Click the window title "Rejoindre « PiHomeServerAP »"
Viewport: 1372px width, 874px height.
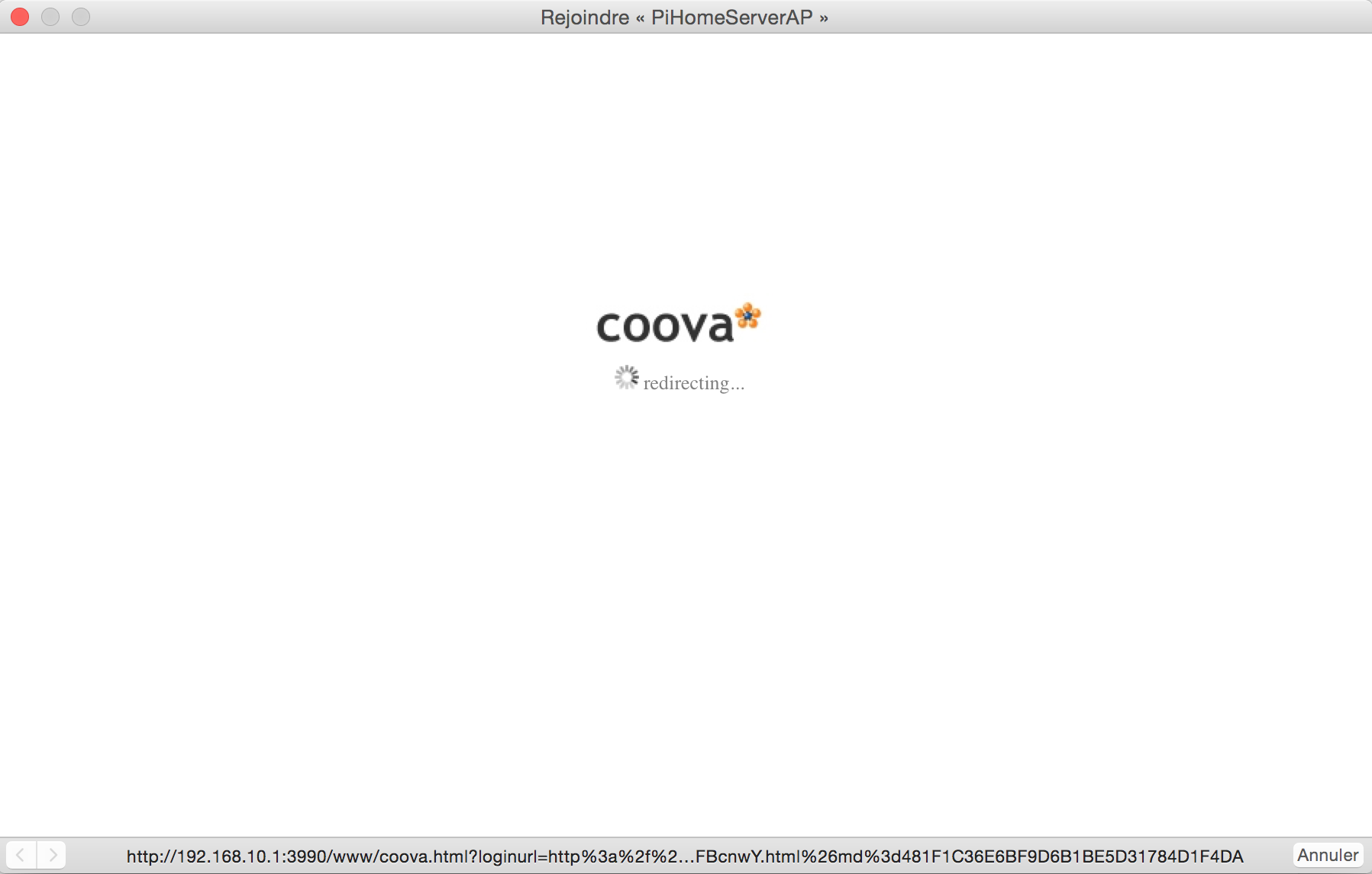click(684, 17)
